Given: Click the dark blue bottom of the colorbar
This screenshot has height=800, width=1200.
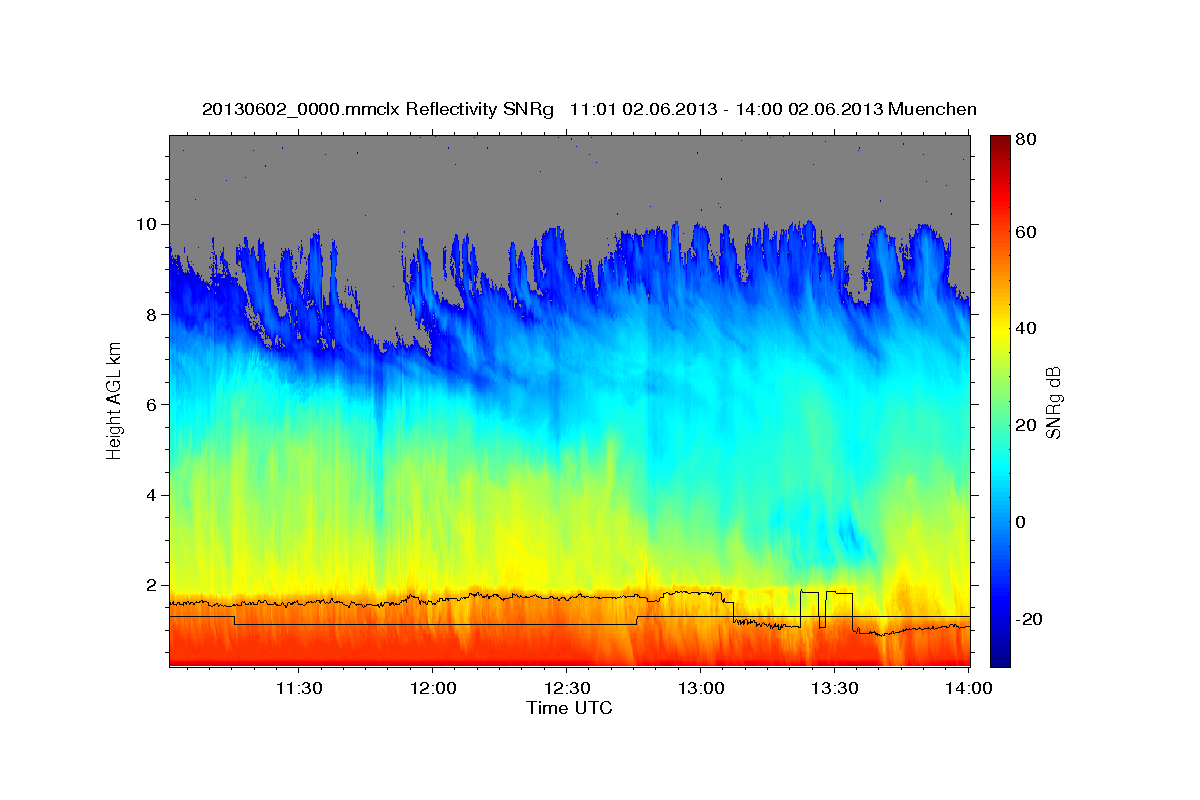Looking at the screenshot, I should click(x=1000, y=655).
